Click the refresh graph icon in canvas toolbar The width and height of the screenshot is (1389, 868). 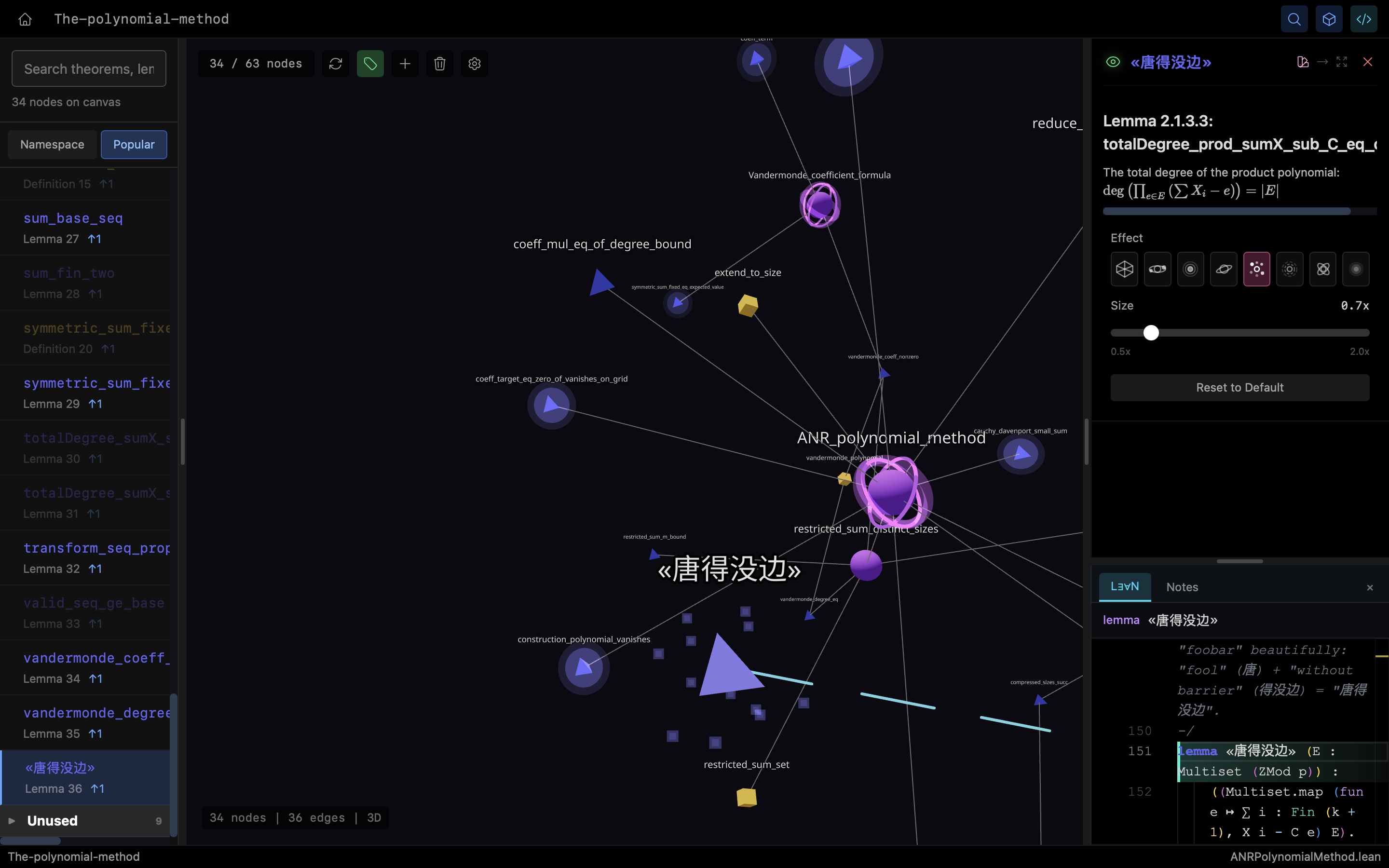click(335, 64)
